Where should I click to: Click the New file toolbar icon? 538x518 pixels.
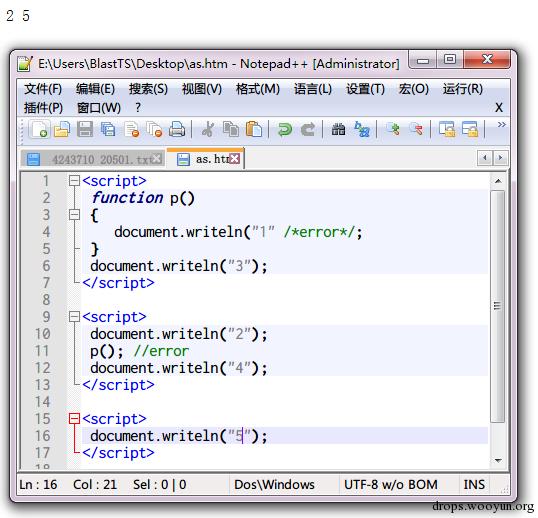coord(39,130)
